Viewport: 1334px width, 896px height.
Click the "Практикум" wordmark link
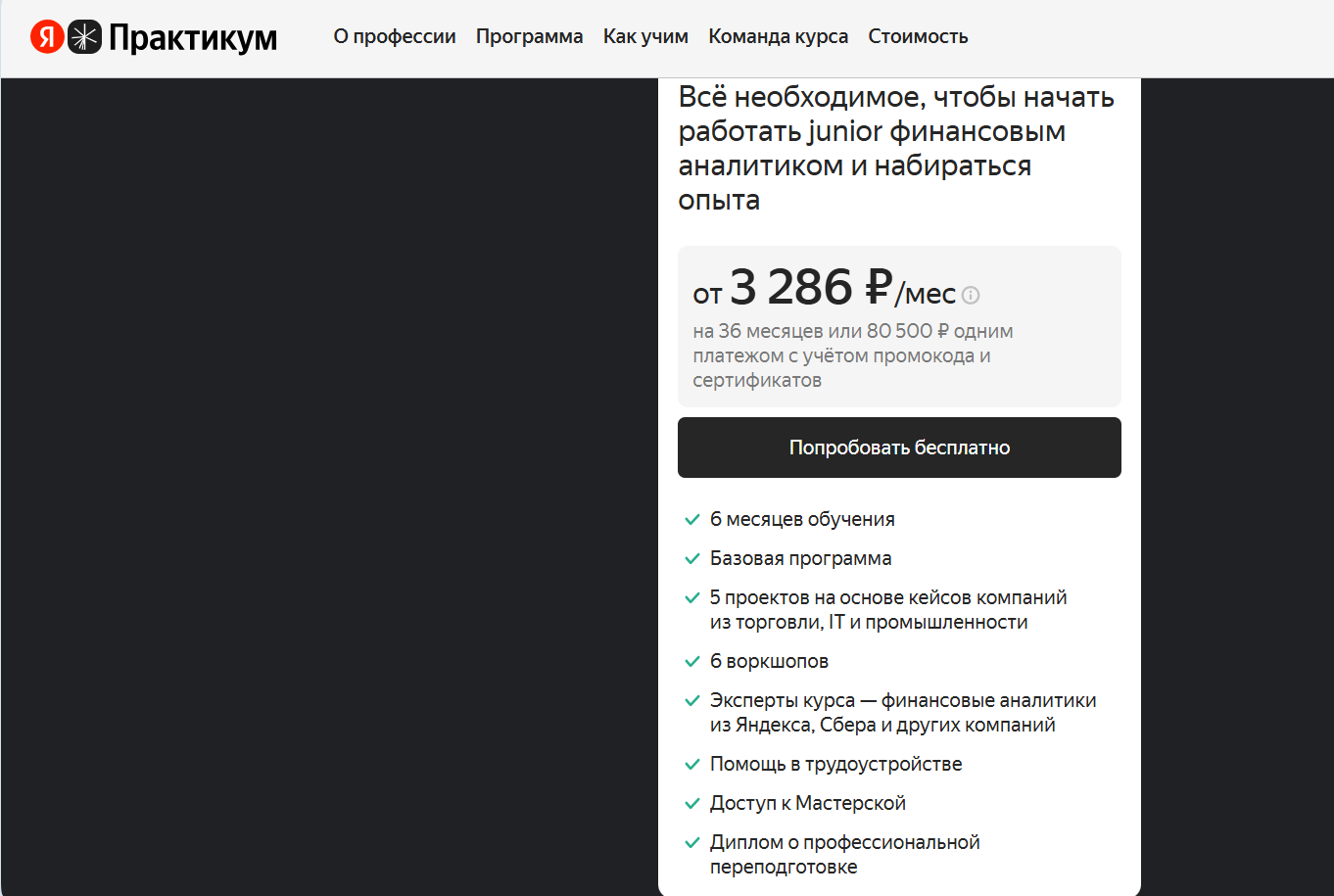[193, 38]
